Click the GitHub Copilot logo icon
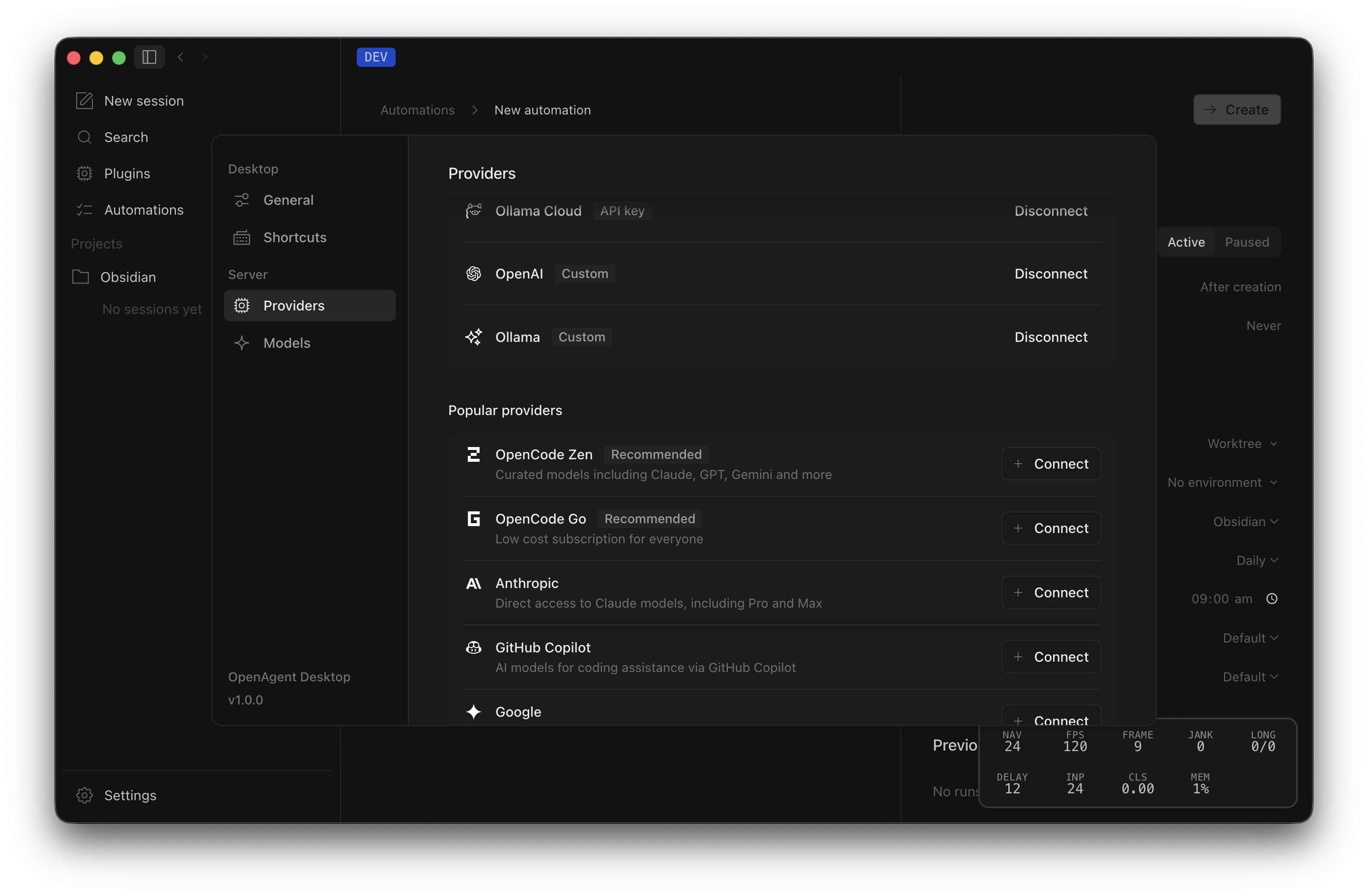 tap(474, 648)
